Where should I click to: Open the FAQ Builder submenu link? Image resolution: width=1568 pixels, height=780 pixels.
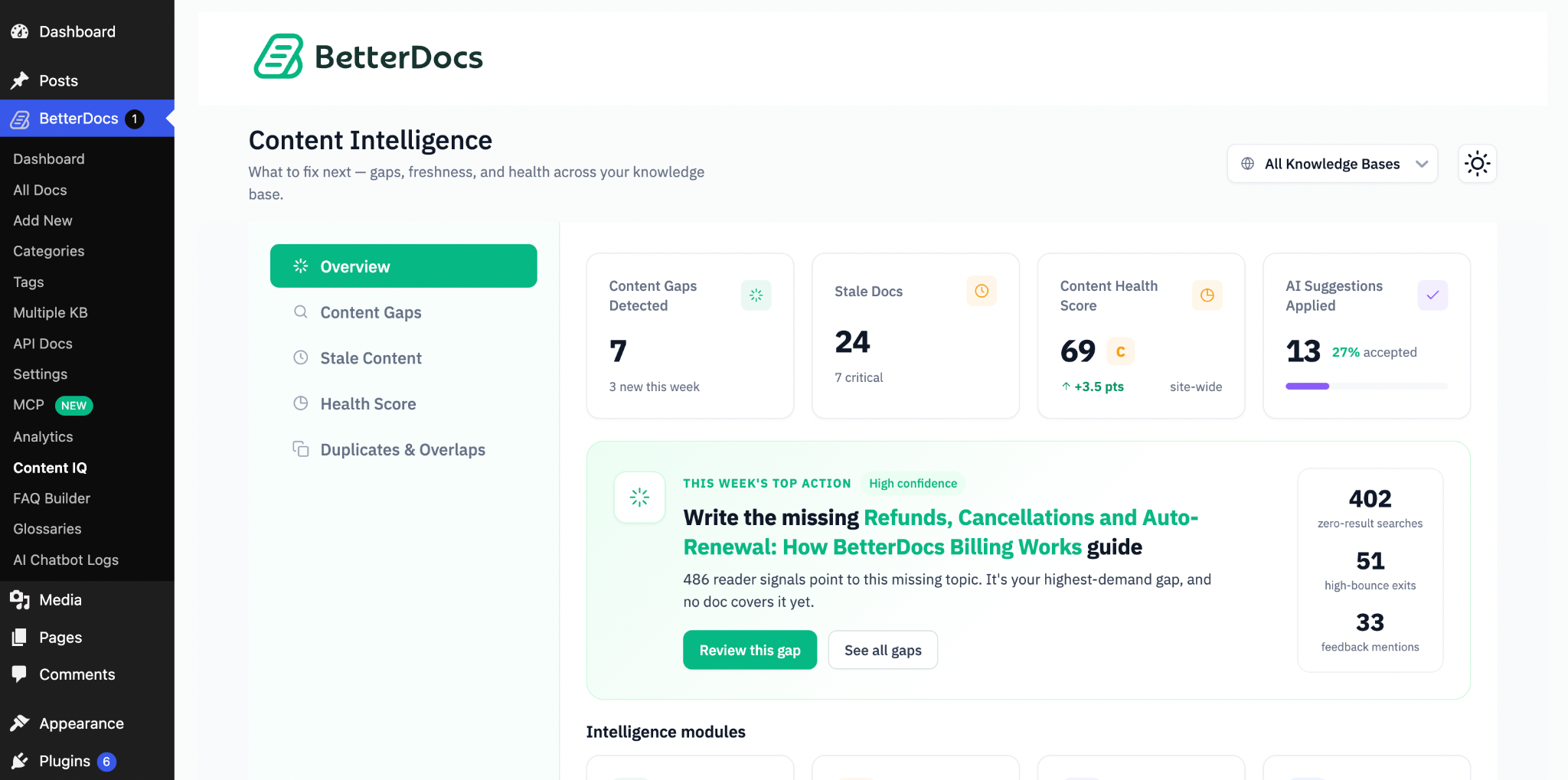tap(51, 498)
